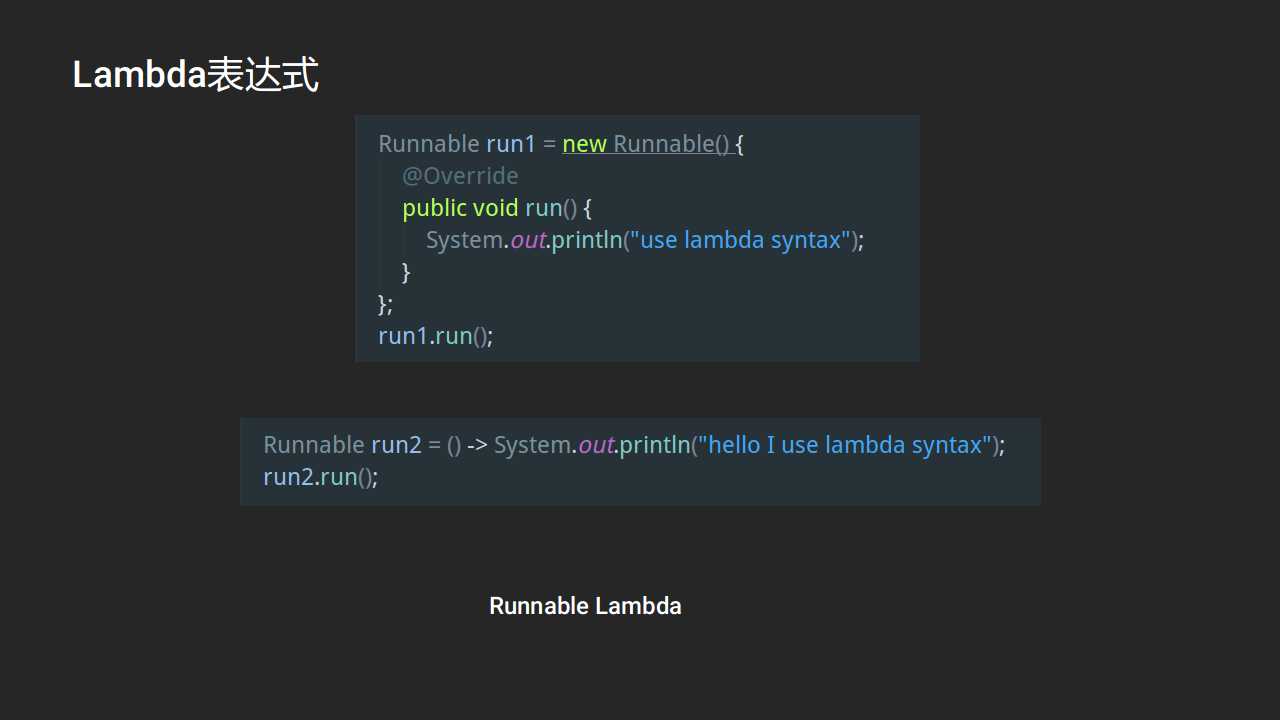Click the "hello I use lambda syntax" string
The width and height of the screenshot is (1280, 720).
click(845, 445)
